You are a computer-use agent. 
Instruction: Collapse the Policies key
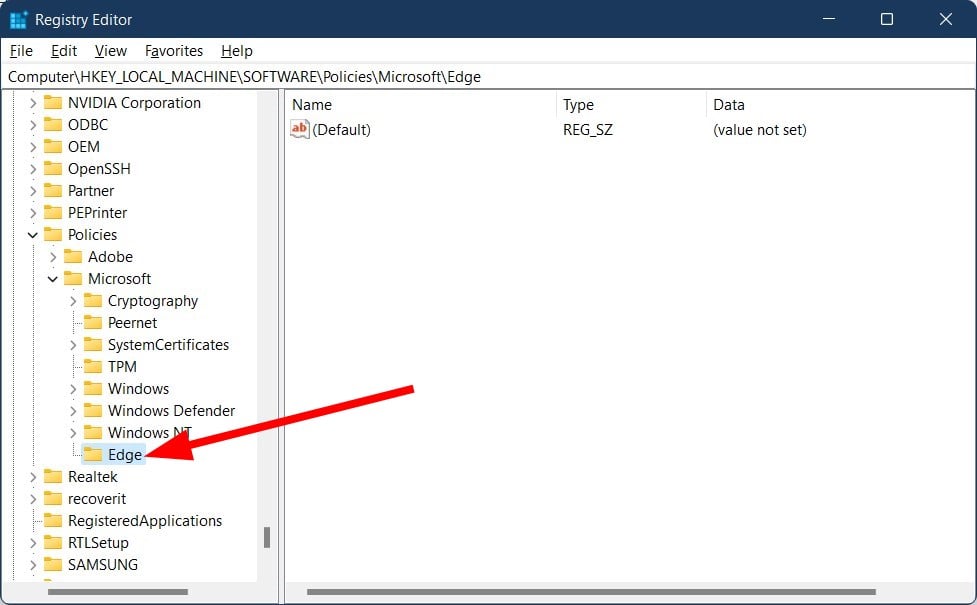click(32, 235)
